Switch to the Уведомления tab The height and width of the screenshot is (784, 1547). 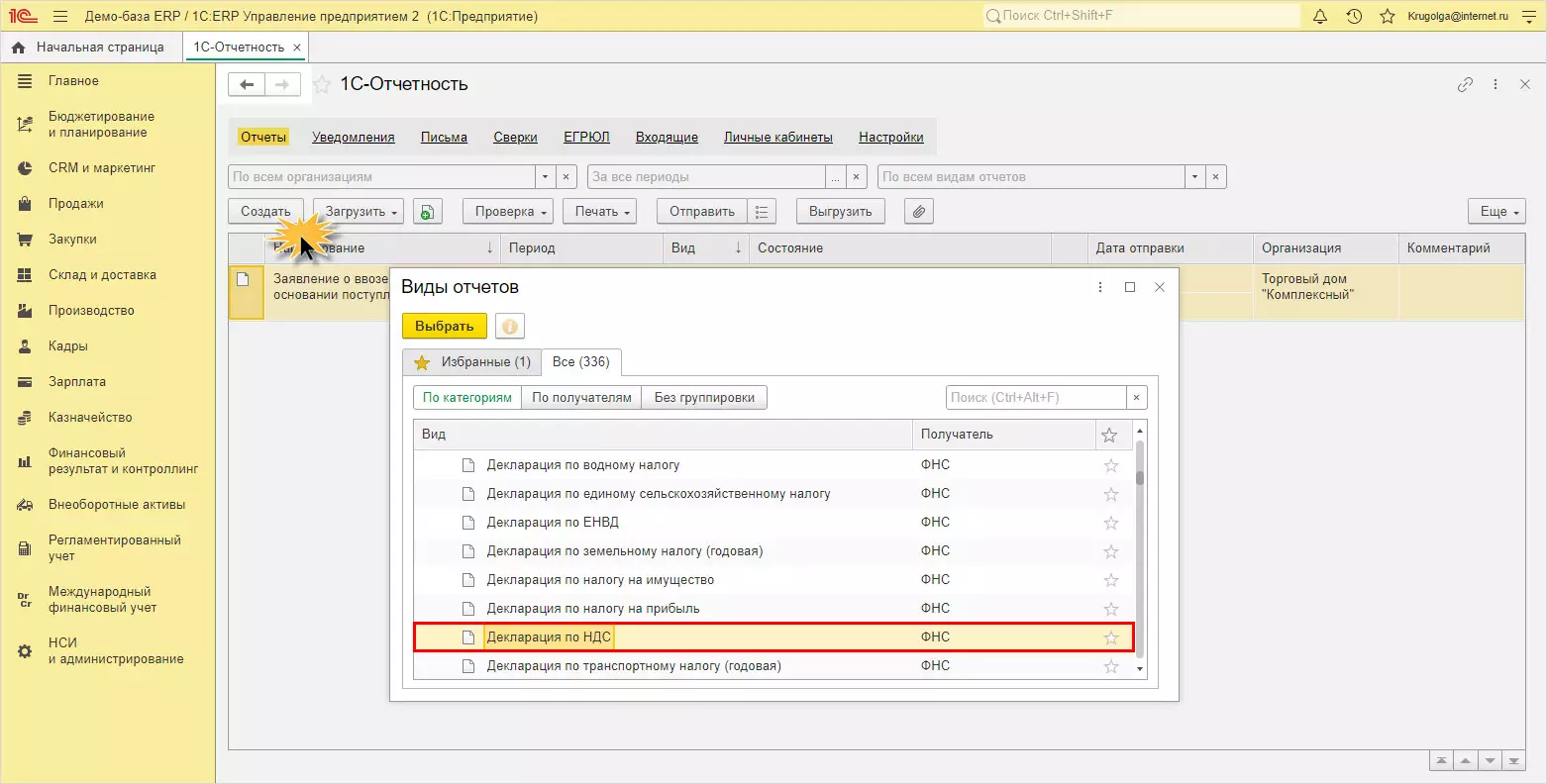pos(354,138)
